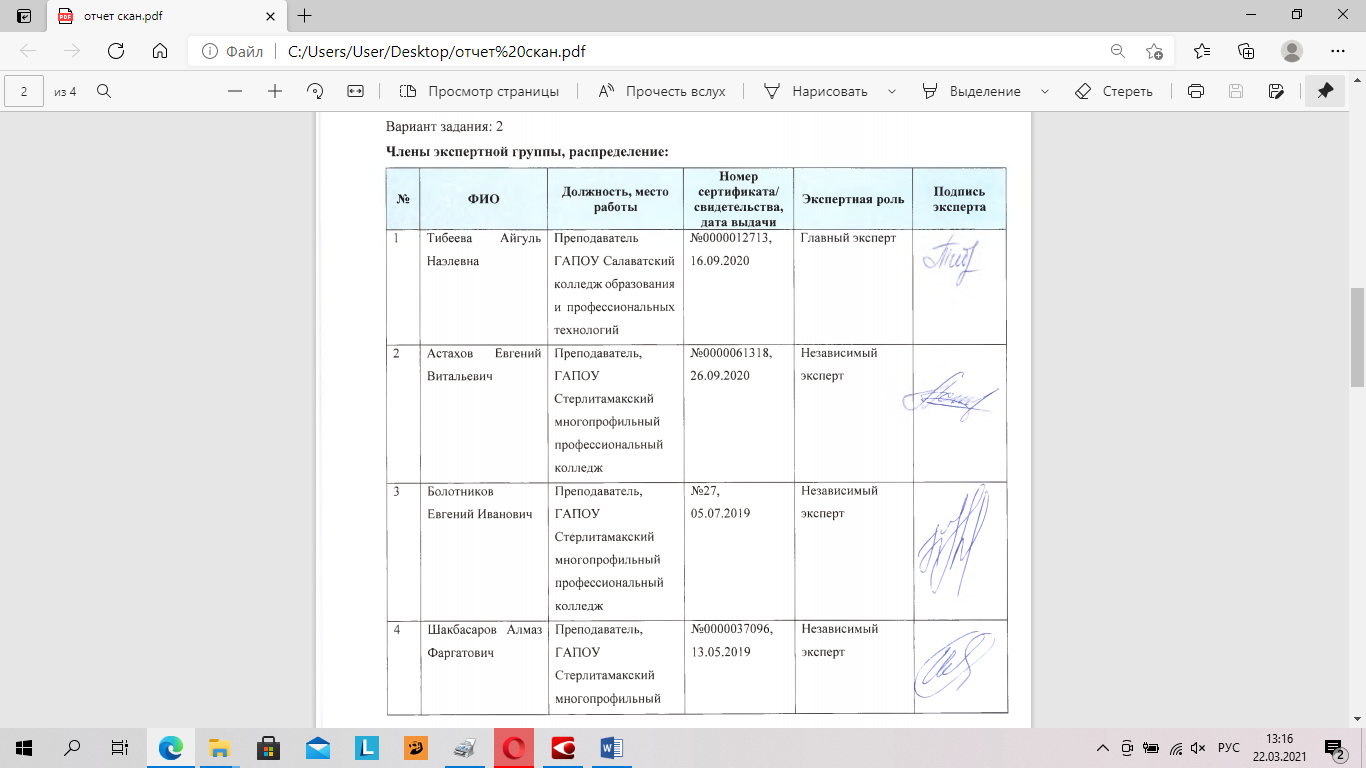Click the zoom out minus icon

(235, 91)
